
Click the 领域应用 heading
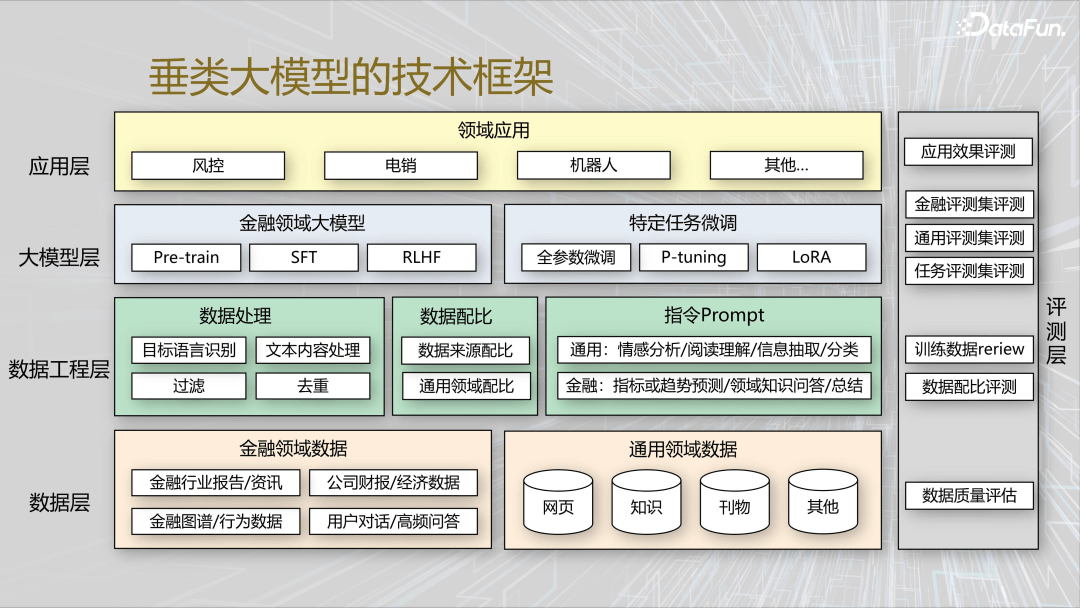tap(494, 130)
